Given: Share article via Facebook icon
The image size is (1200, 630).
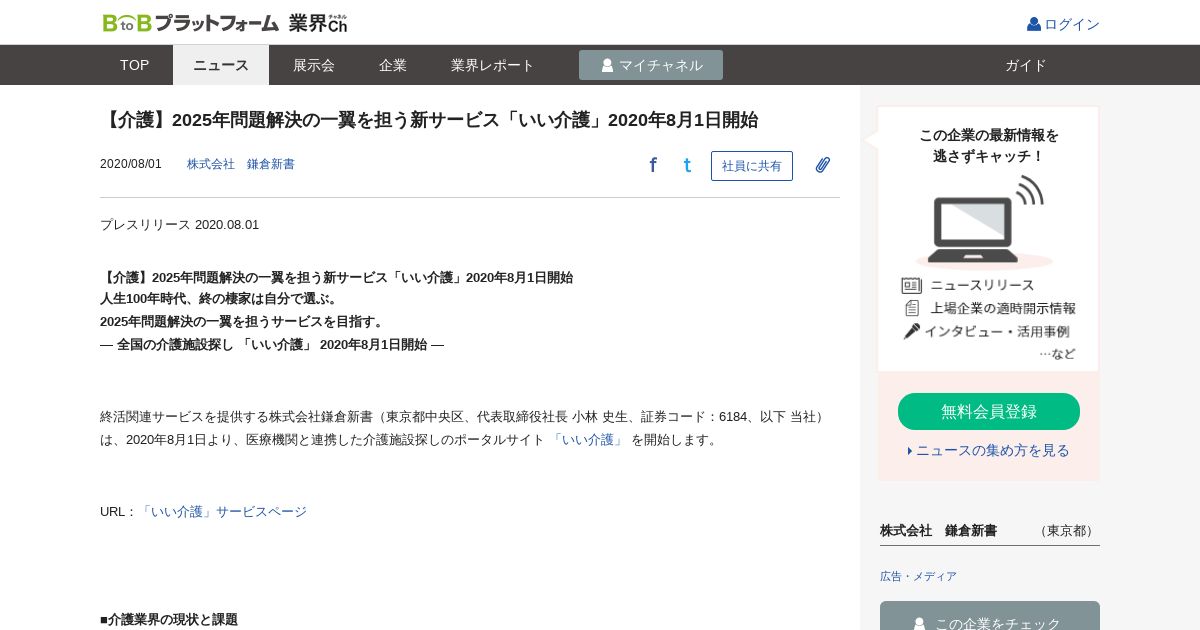Looking at the screenshot, I should pos(653,166).
